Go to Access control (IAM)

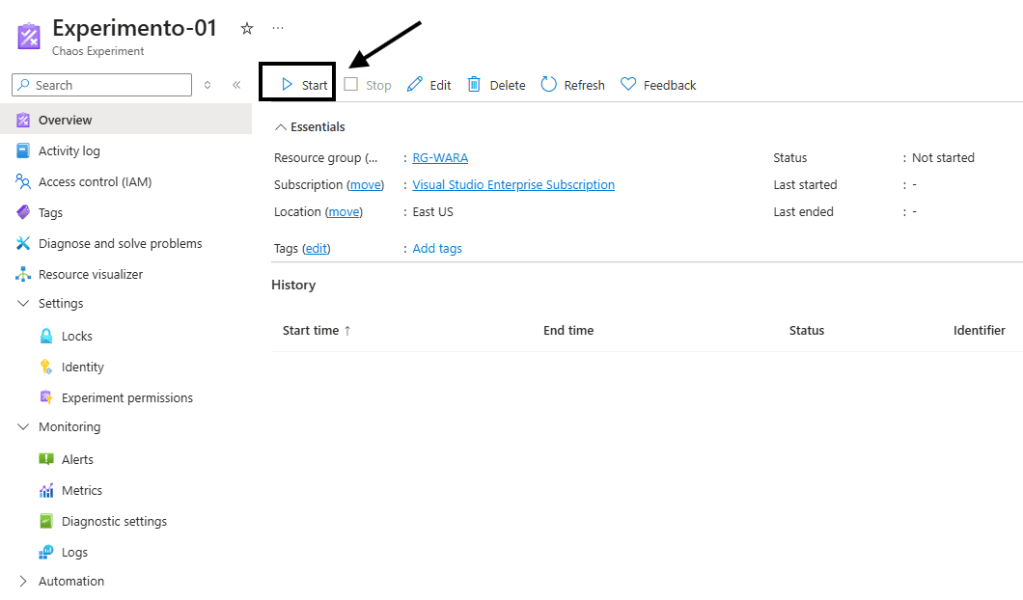(x=94, y=182)
